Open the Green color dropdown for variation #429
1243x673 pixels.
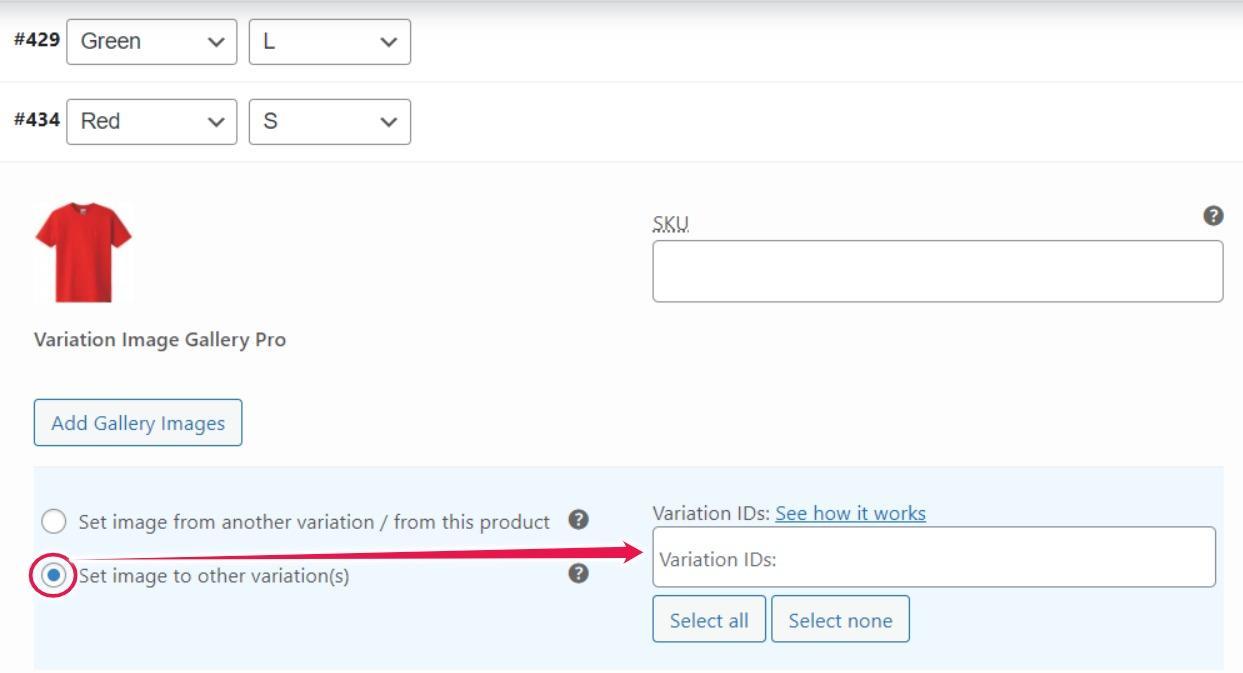click(152, 41)
